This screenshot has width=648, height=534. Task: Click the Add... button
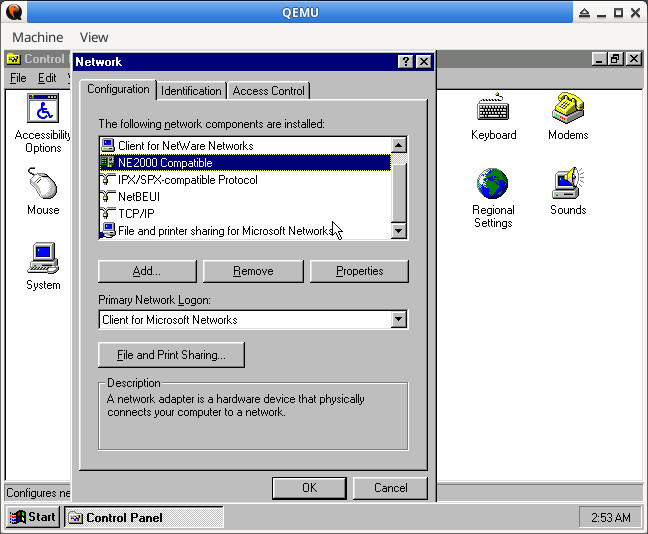(x=147, y=271)
